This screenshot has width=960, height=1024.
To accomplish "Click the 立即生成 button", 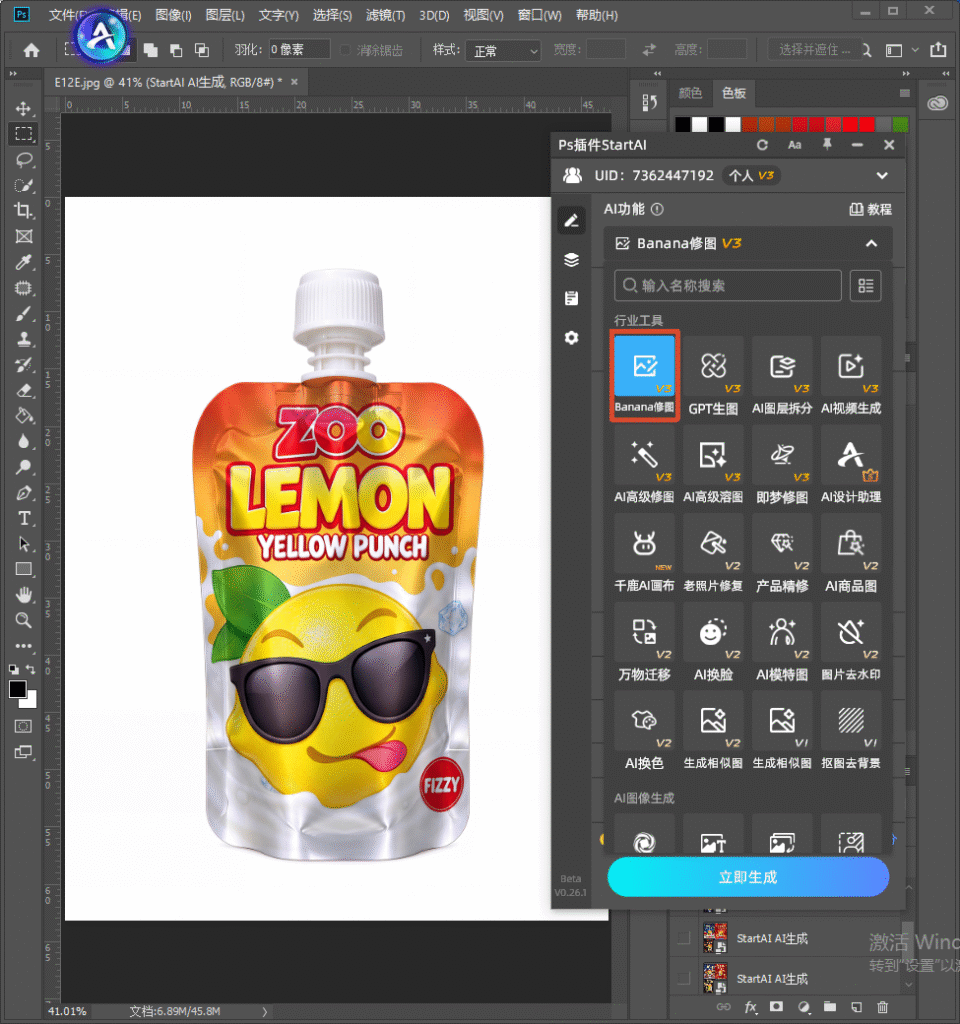I will coord(748,877).
